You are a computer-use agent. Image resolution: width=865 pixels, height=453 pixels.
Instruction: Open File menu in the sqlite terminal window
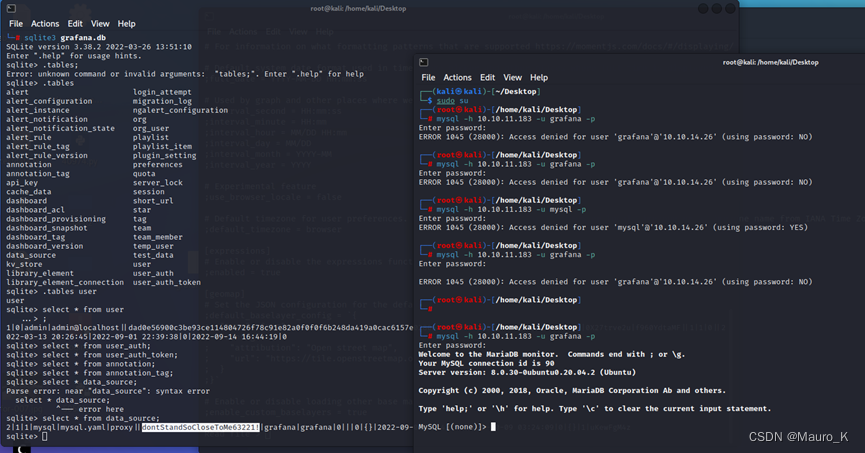coord(16,24)
